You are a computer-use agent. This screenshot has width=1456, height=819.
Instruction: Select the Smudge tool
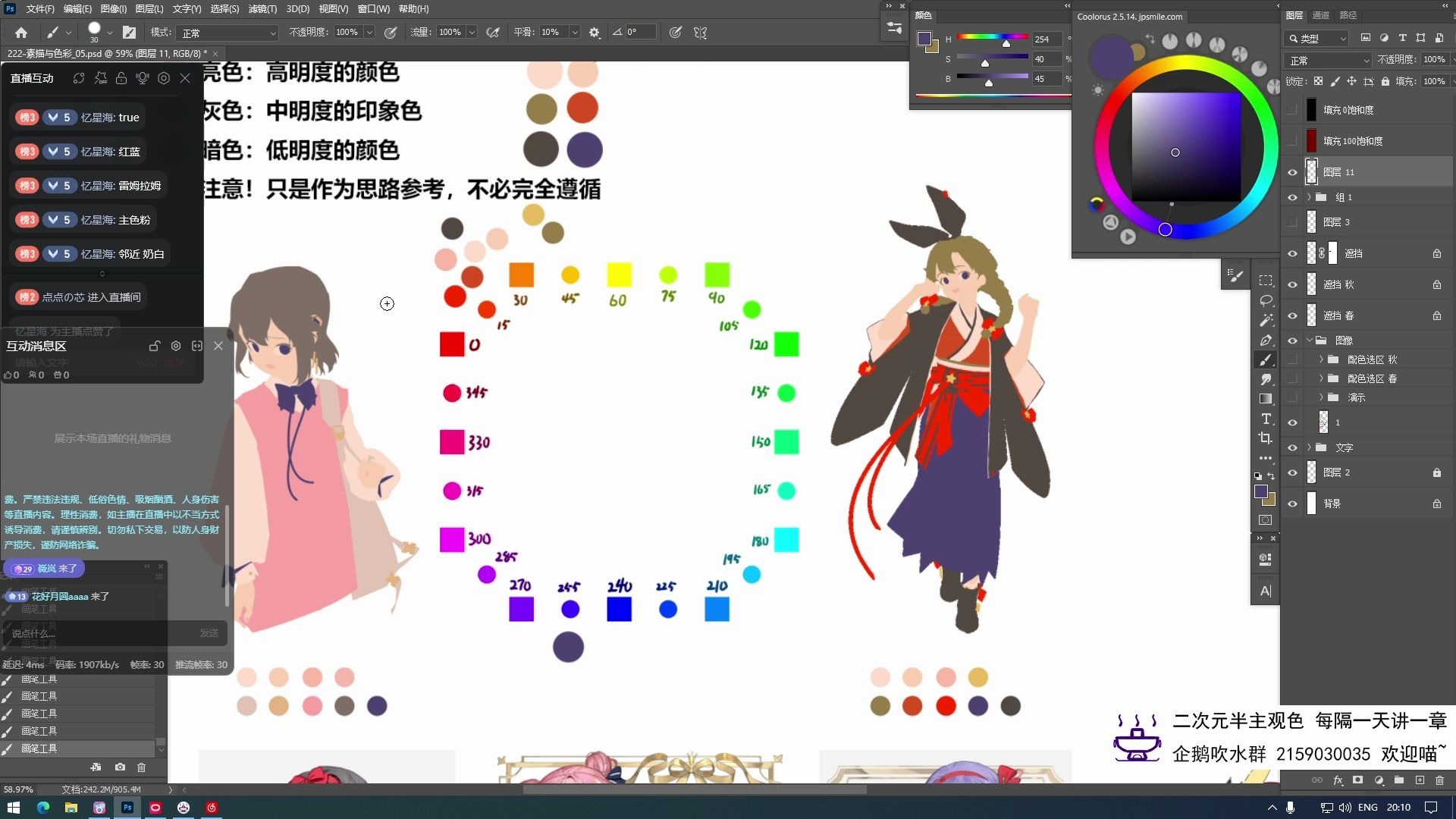click(1266, 379)
